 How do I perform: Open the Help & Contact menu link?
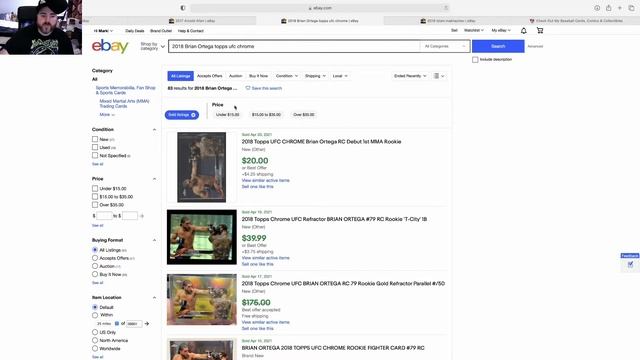191,31
